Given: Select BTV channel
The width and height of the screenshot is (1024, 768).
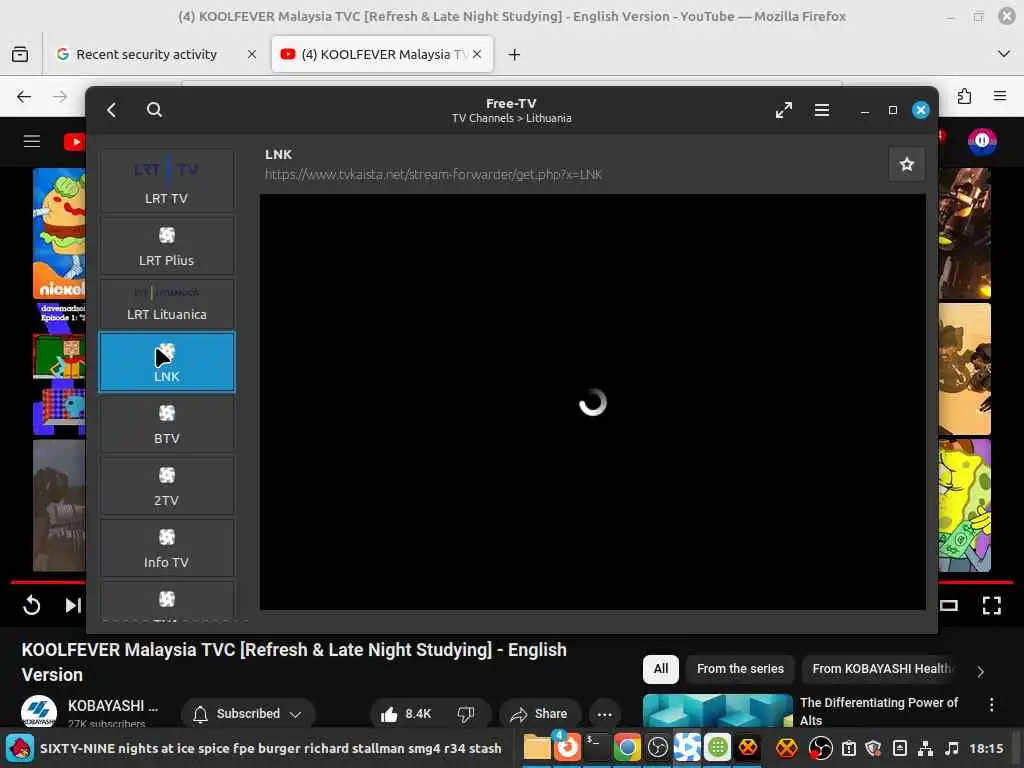Looking at the screenshot, I should [x=167, y=424].
